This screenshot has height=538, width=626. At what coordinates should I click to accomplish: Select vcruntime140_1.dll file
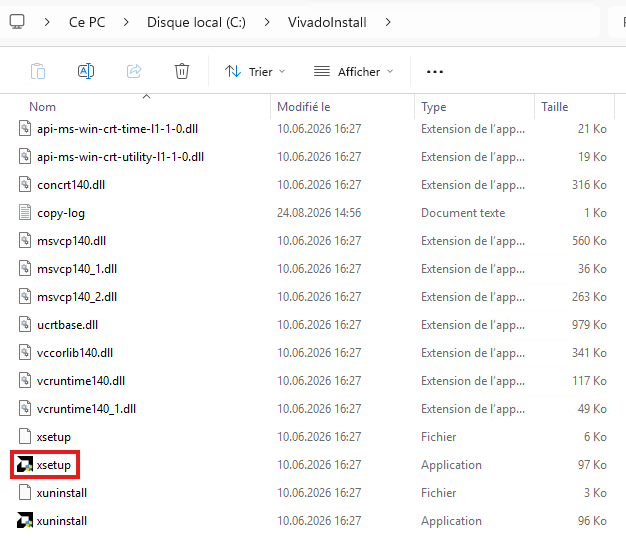click(86, 409)
